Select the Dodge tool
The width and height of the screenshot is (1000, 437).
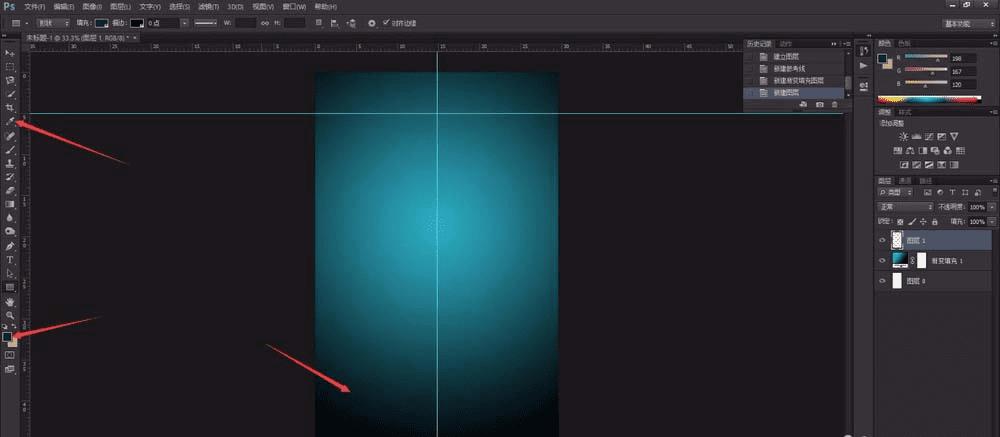10,232
